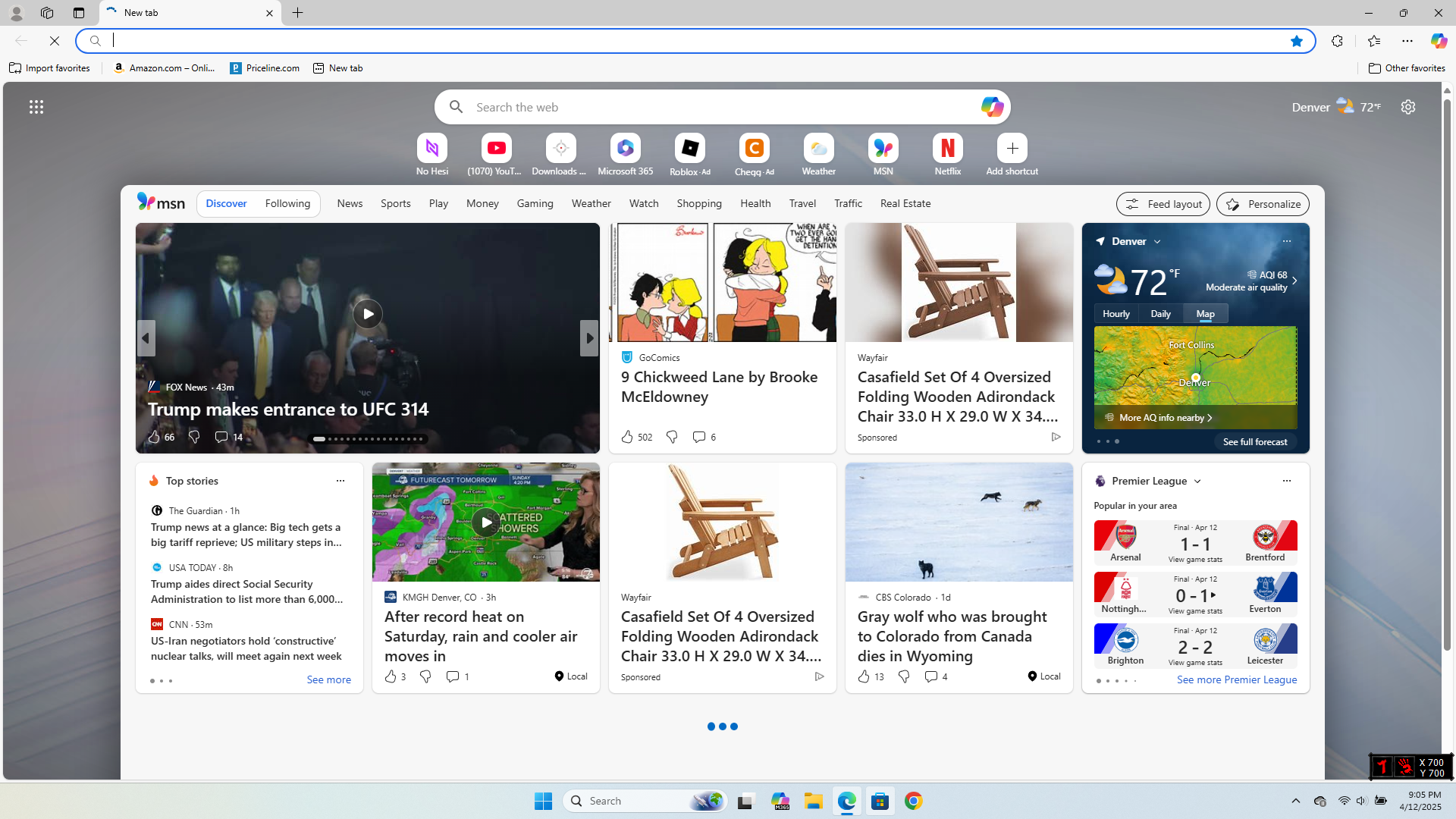Open the Shopping category

point(699,203)
